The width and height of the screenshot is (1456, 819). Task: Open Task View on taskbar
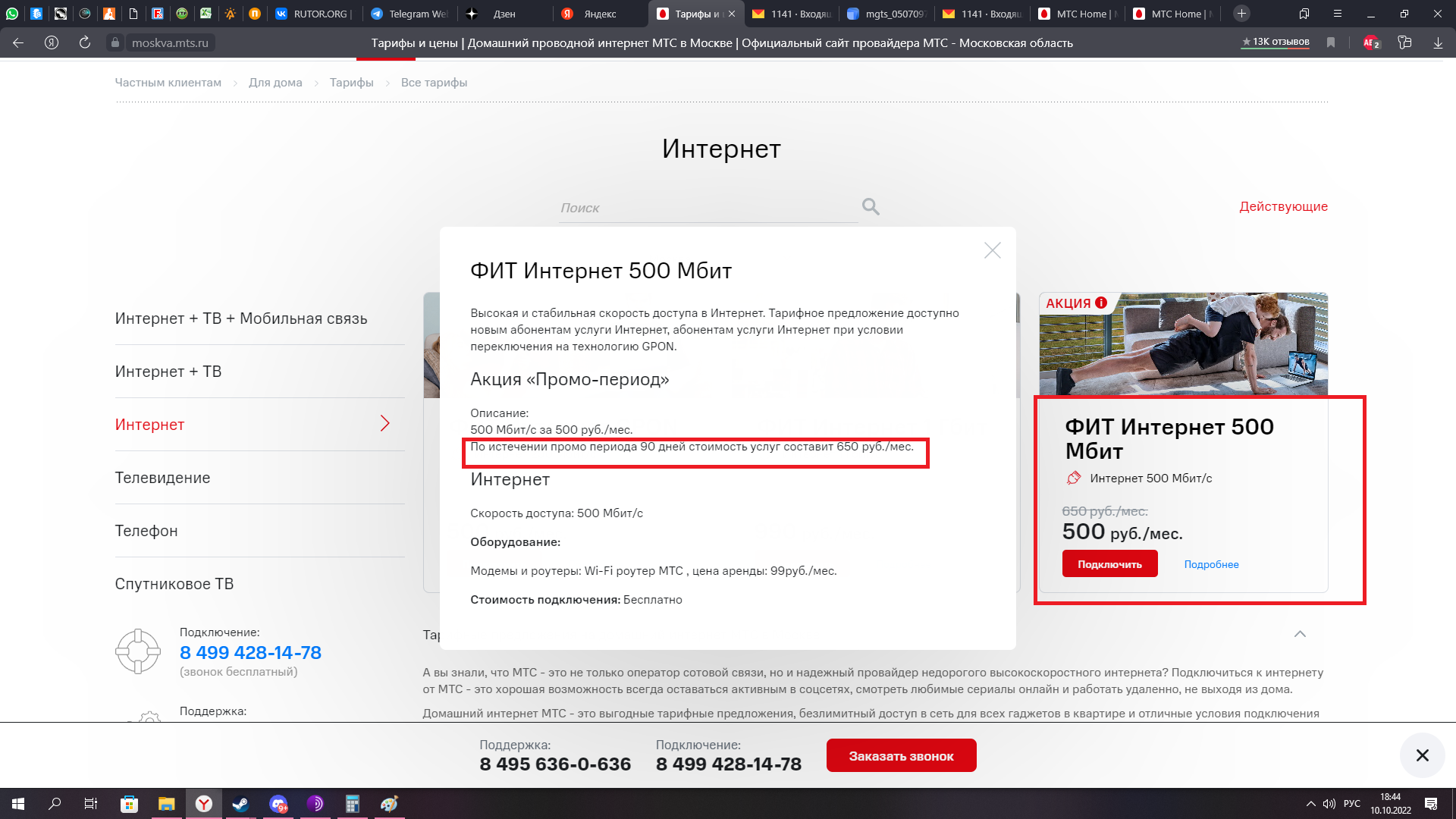[x=91, y=804]
